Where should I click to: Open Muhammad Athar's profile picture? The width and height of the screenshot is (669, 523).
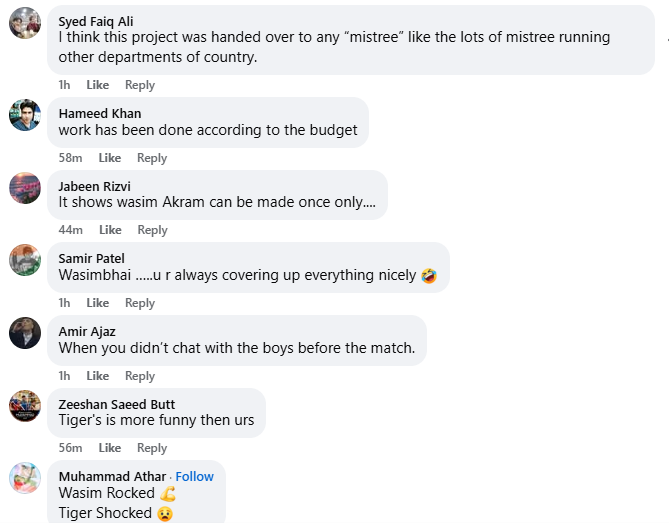pyautogui.click(x=25, y=478)
